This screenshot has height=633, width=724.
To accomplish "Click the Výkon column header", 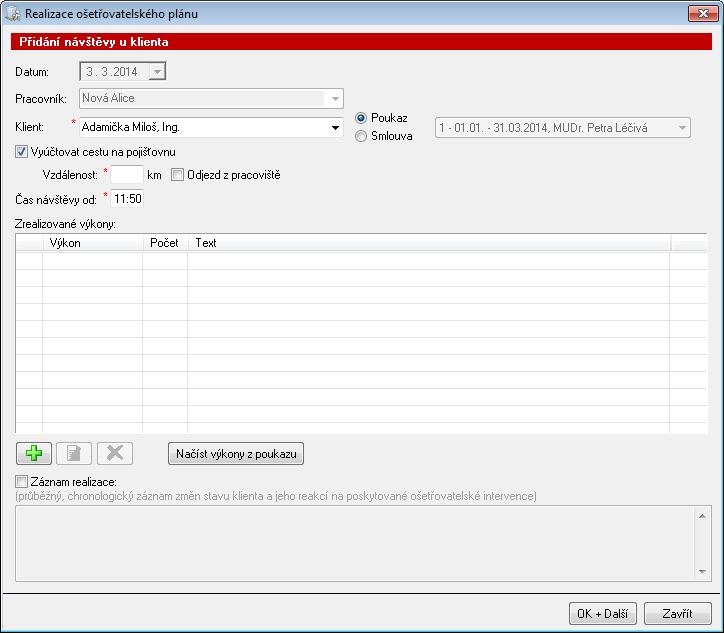I will [93, 243].
